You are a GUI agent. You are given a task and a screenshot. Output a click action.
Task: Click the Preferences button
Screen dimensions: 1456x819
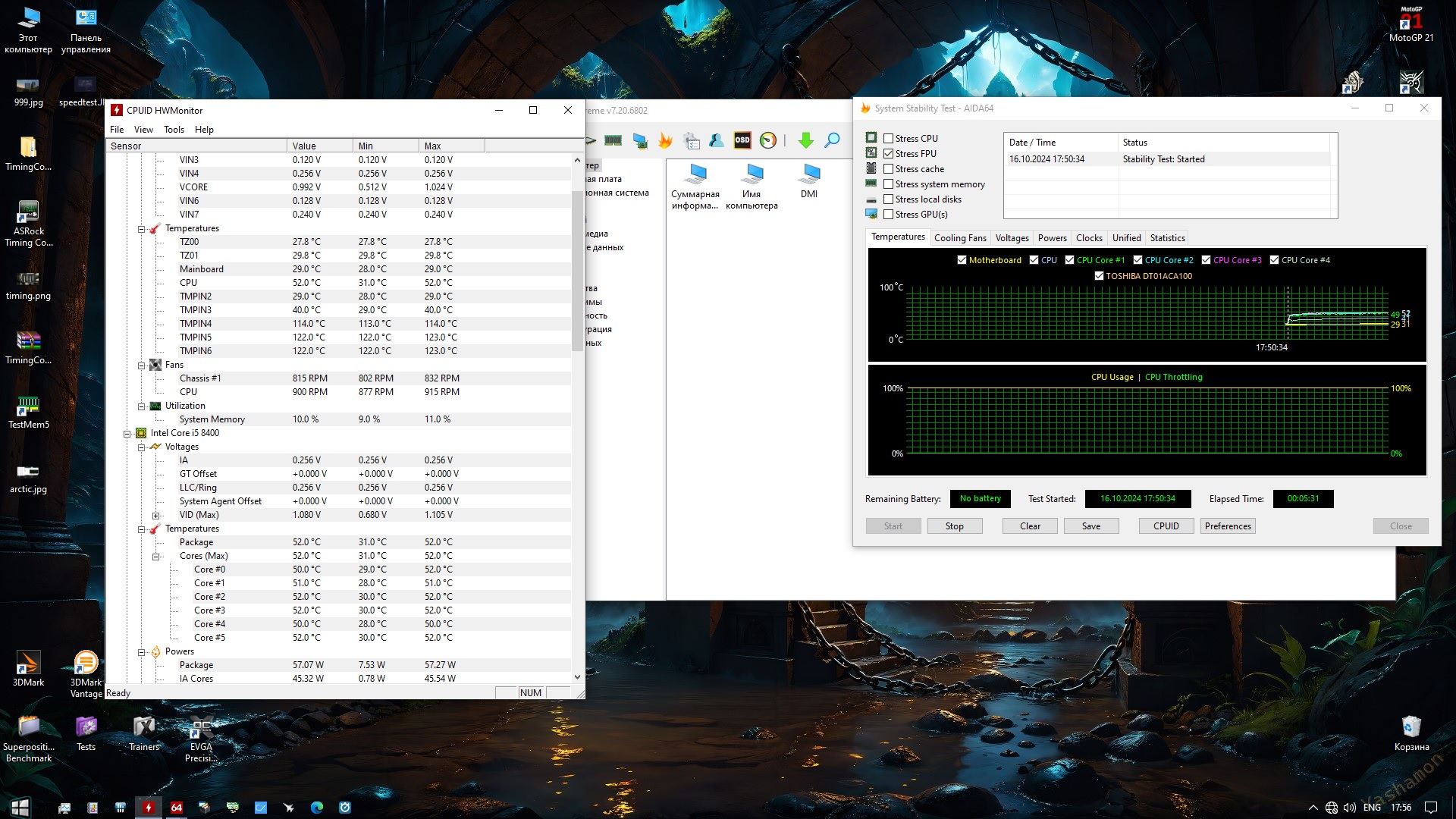click(x=1227, y=526)
